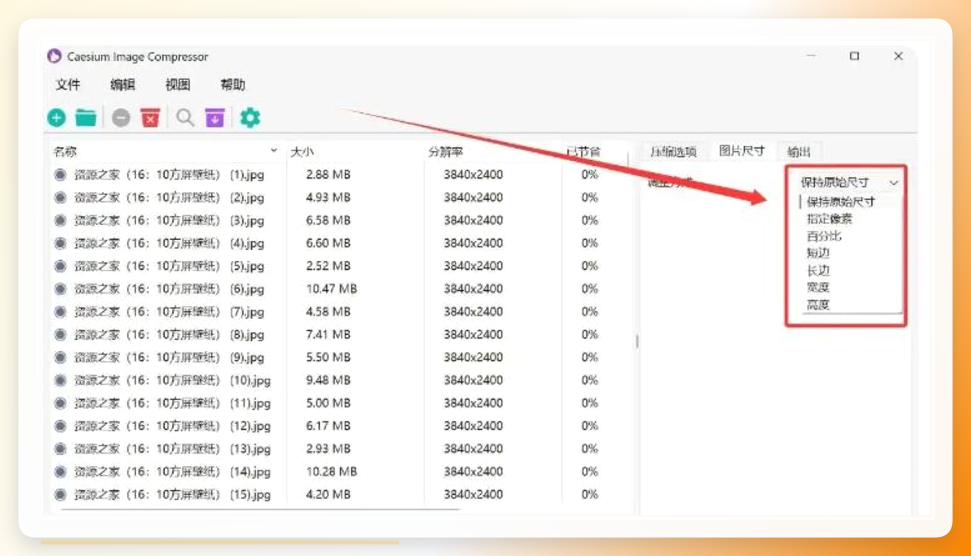Select file row ending (9).jpg

340,358
